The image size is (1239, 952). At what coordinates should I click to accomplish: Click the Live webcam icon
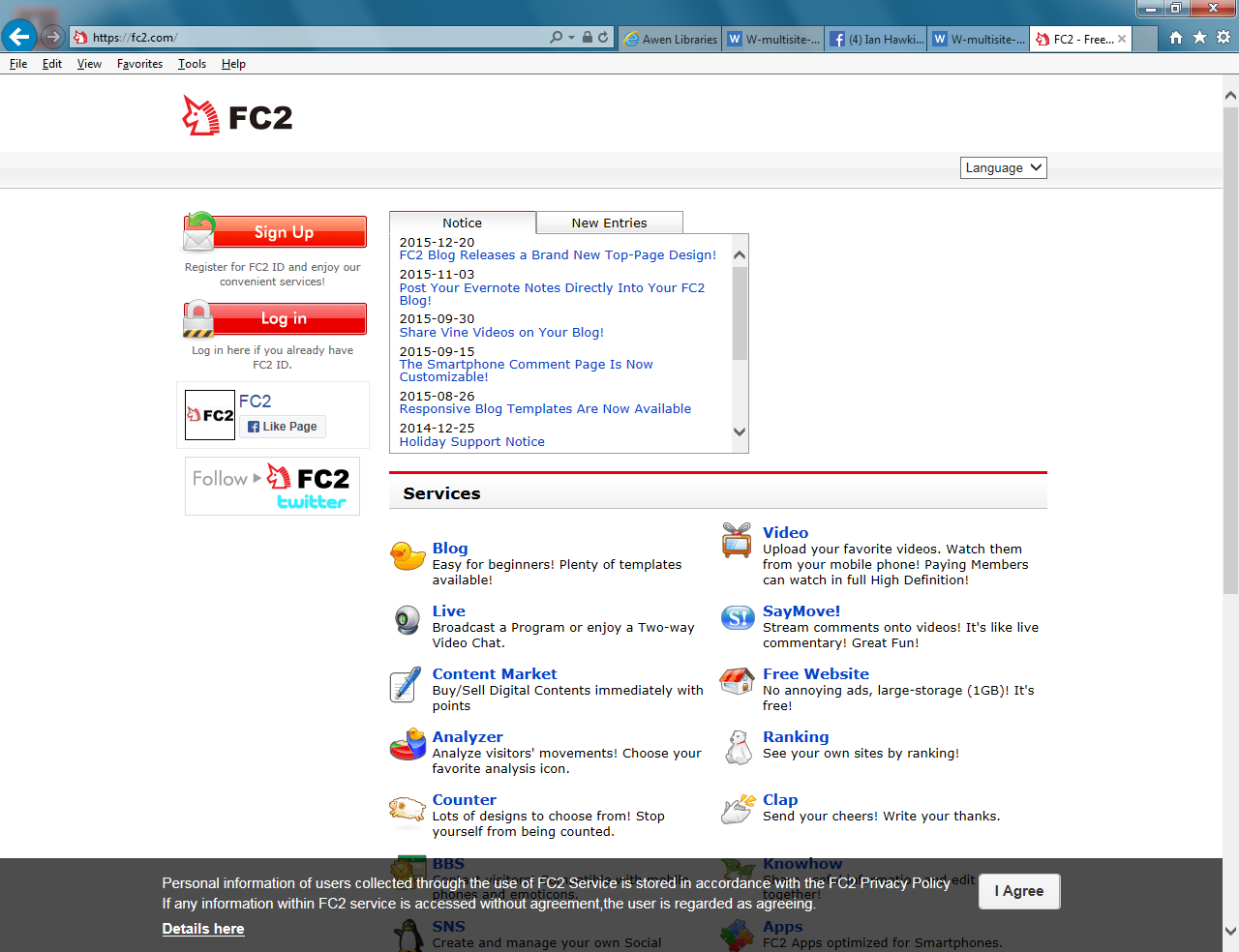[x=408, y=619]
